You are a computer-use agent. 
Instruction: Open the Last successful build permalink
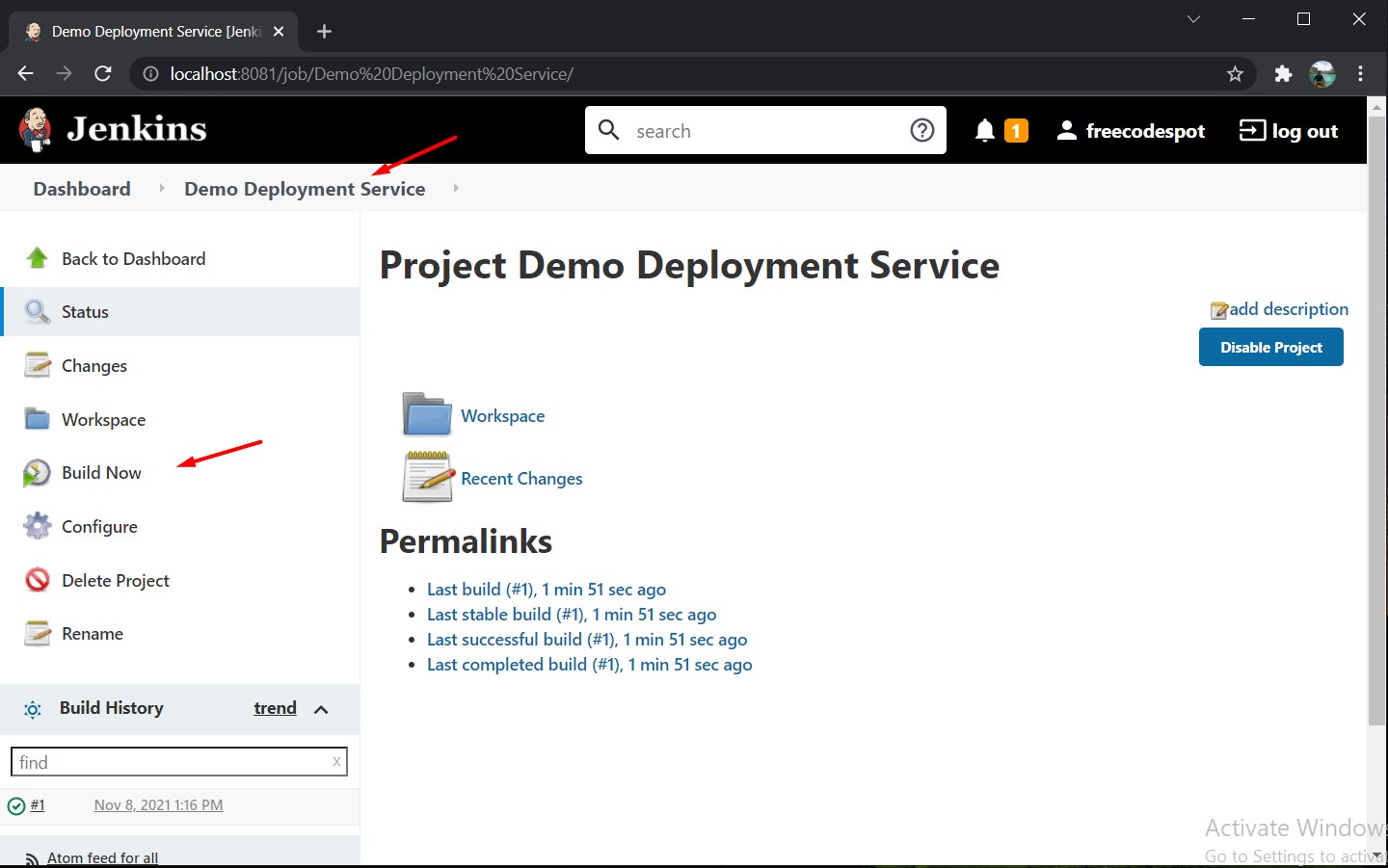click(x=587, y=640)
